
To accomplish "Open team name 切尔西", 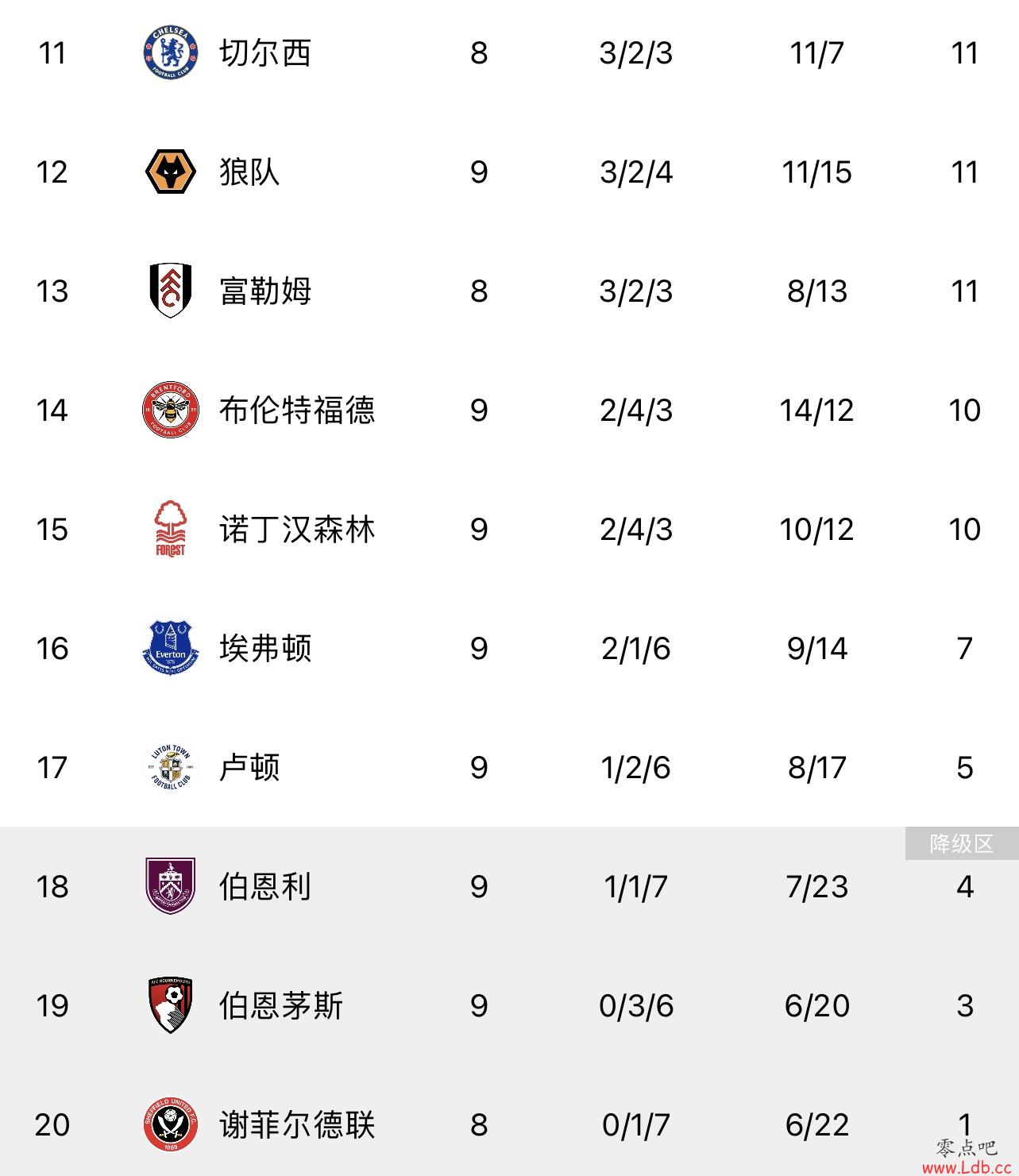I will 265,53.
